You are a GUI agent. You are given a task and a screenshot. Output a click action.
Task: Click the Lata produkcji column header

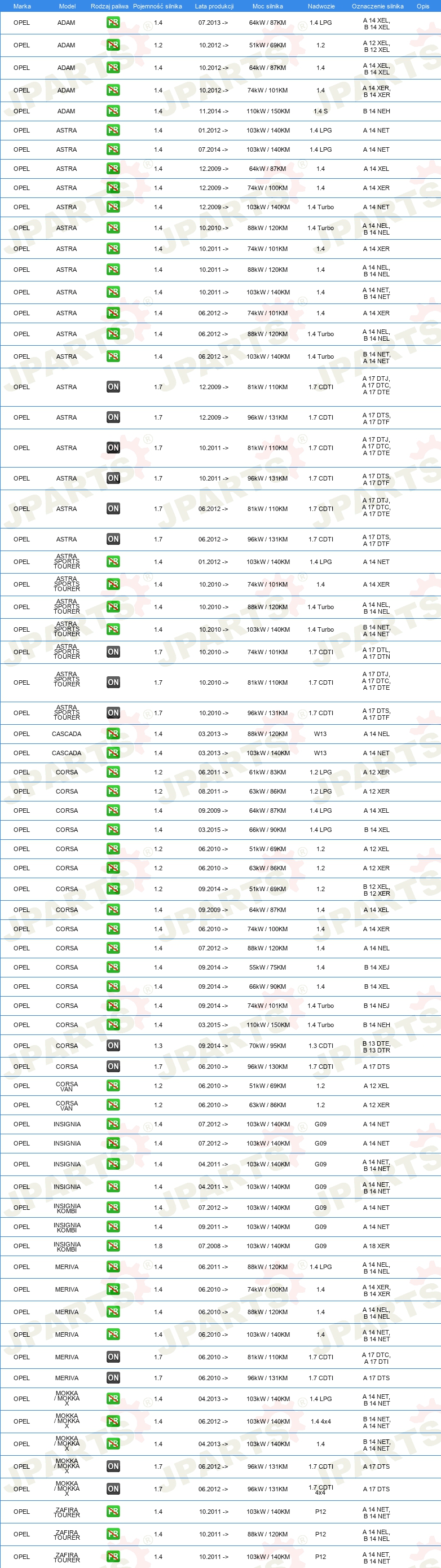[x=214, y=6]
